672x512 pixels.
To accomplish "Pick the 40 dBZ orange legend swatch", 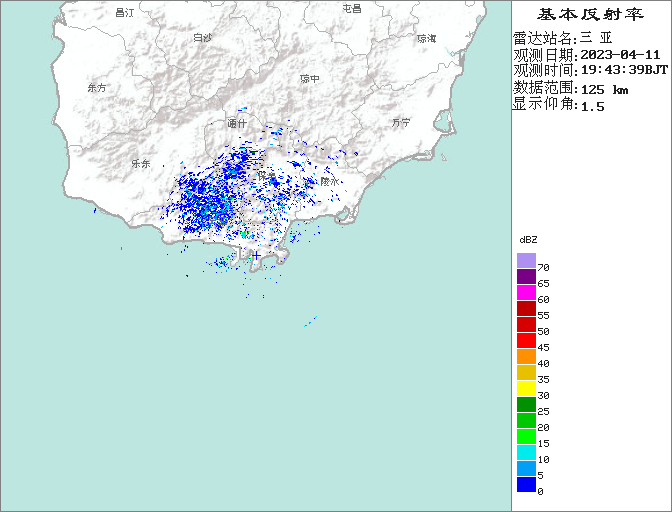I will coord(526,356).
